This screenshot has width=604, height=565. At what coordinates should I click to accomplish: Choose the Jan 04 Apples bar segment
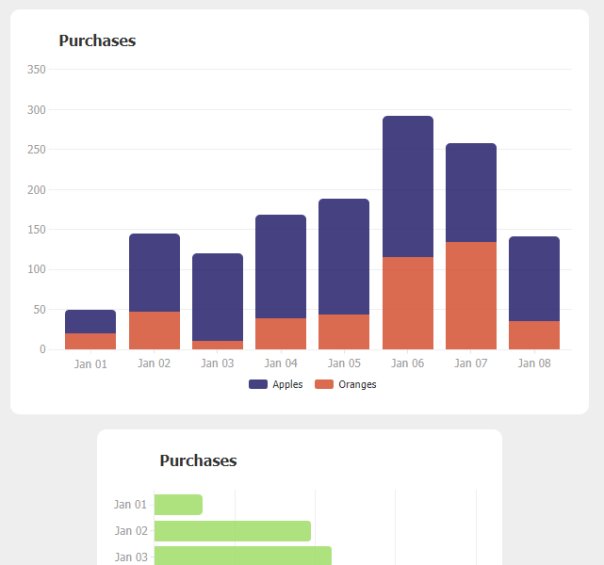(x=281, y=267)
